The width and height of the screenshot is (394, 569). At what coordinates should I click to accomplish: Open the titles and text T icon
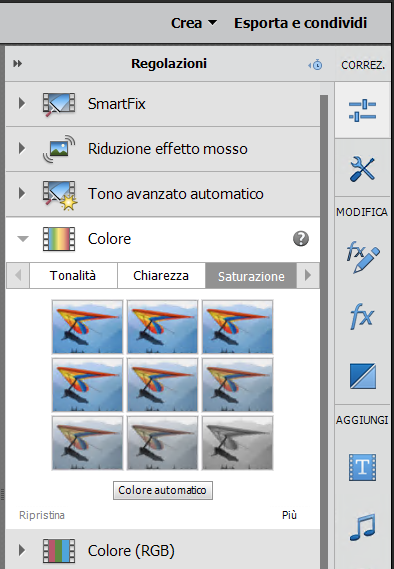(362, 467)
